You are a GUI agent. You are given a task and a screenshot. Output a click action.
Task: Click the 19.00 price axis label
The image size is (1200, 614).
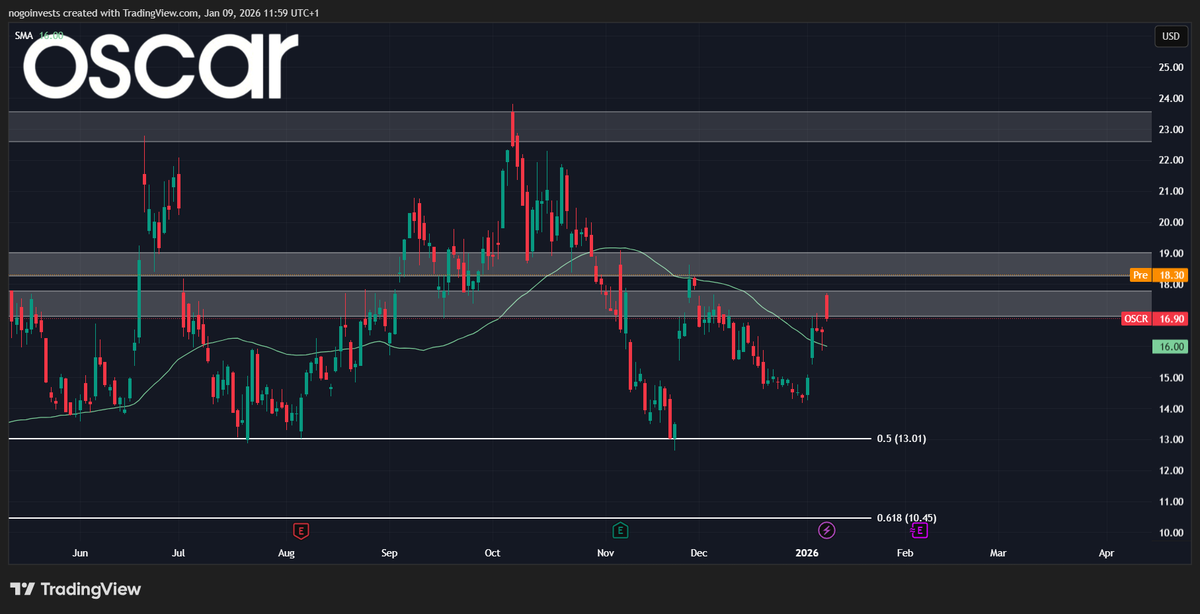coord(1171,253)
